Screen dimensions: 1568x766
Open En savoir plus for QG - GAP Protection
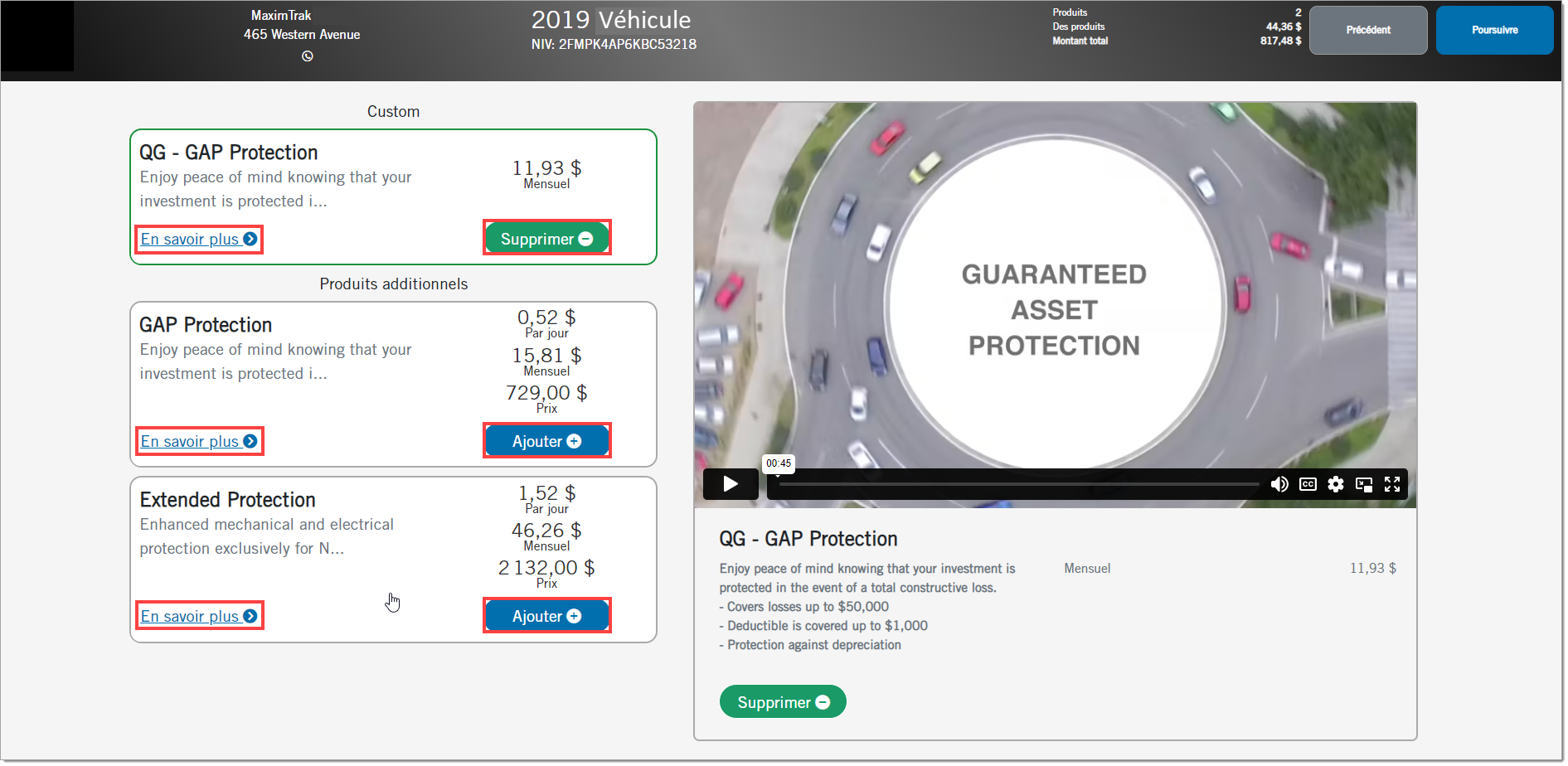[x=199, y=240]
